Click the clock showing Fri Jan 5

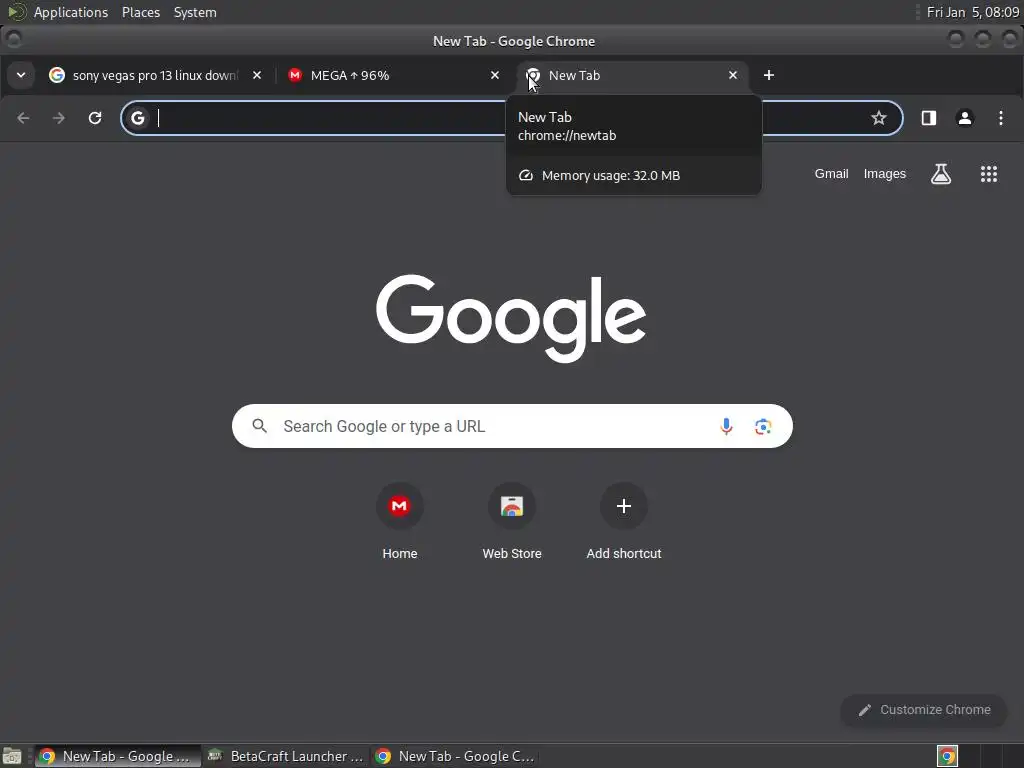972,12
